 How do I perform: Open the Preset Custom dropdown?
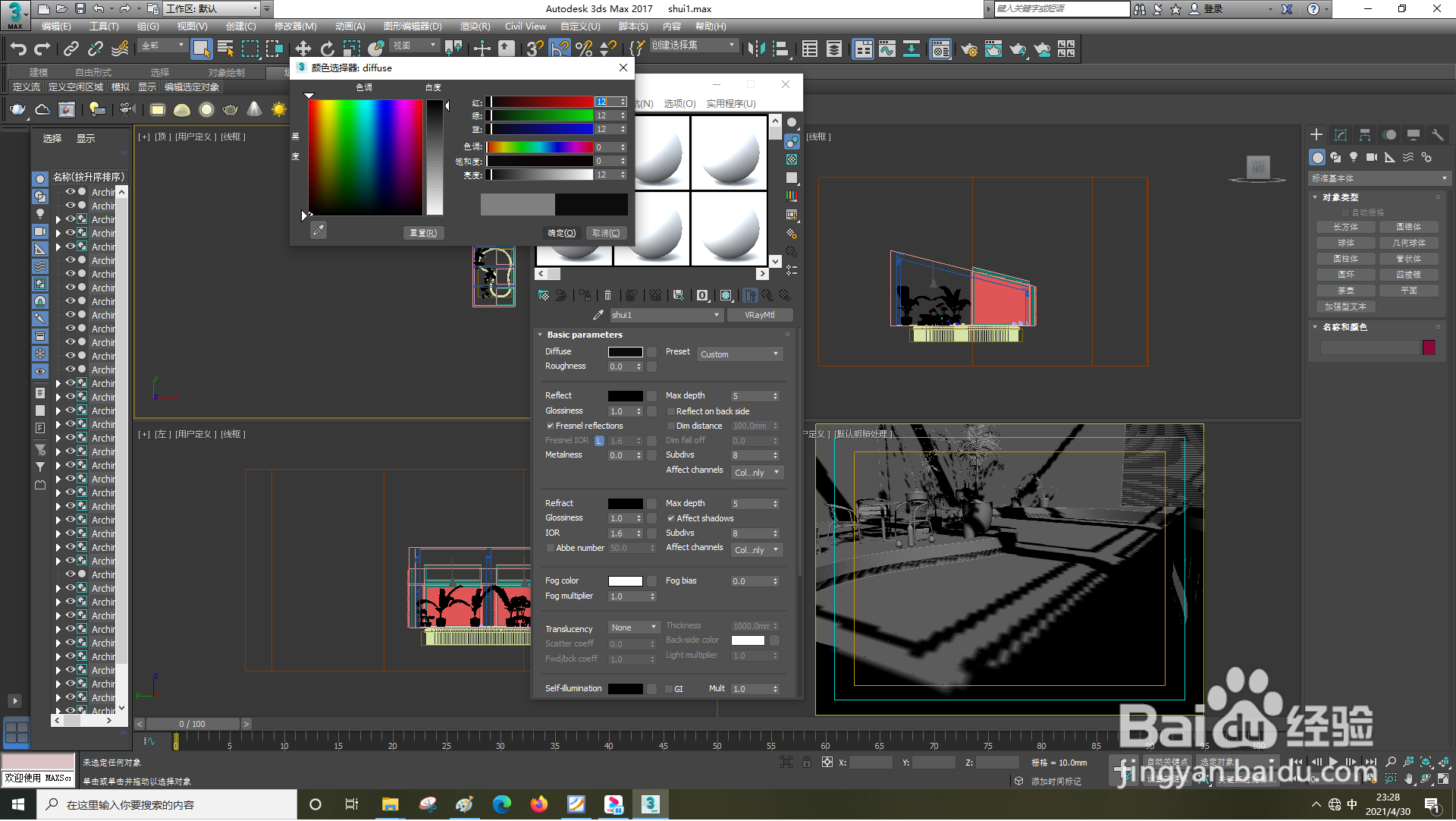[x=739, y=354]
